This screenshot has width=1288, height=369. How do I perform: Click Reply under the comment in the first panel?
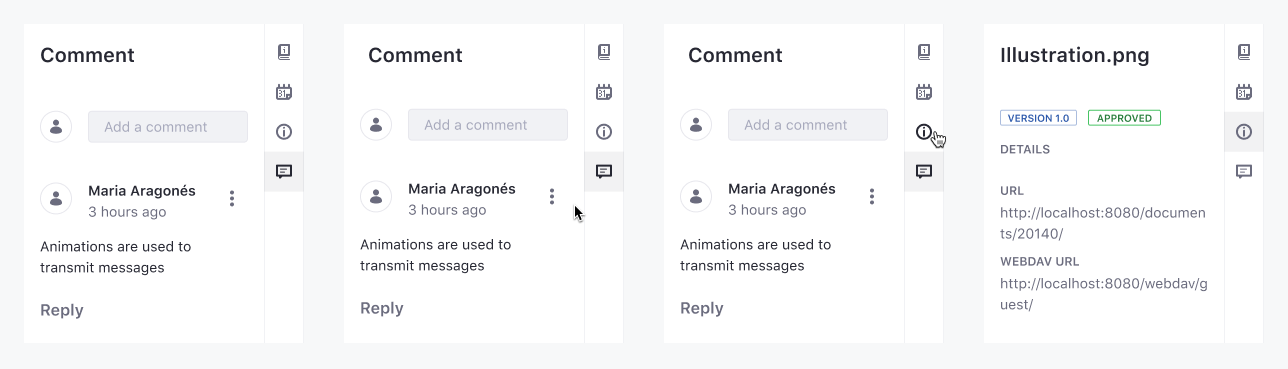click(62, 310)
